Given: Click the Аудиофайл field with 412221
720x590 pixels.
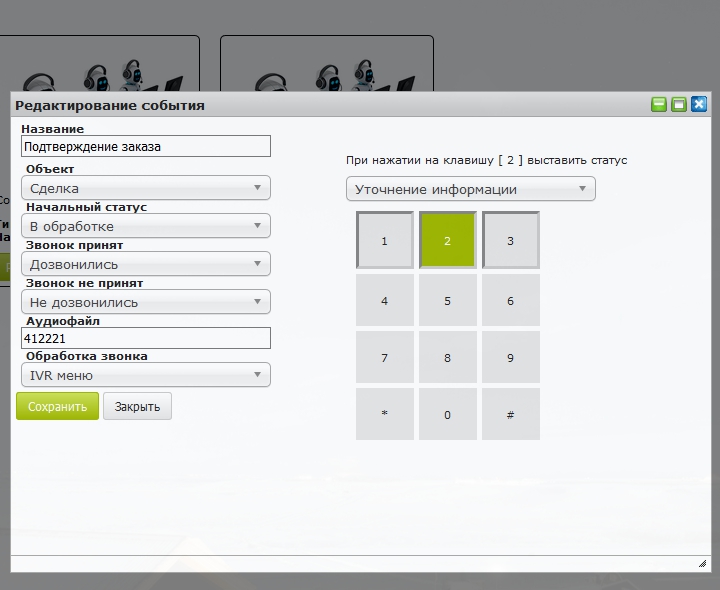Looking at the screenshot, I should pyautogui.click(x=146, y=338).
